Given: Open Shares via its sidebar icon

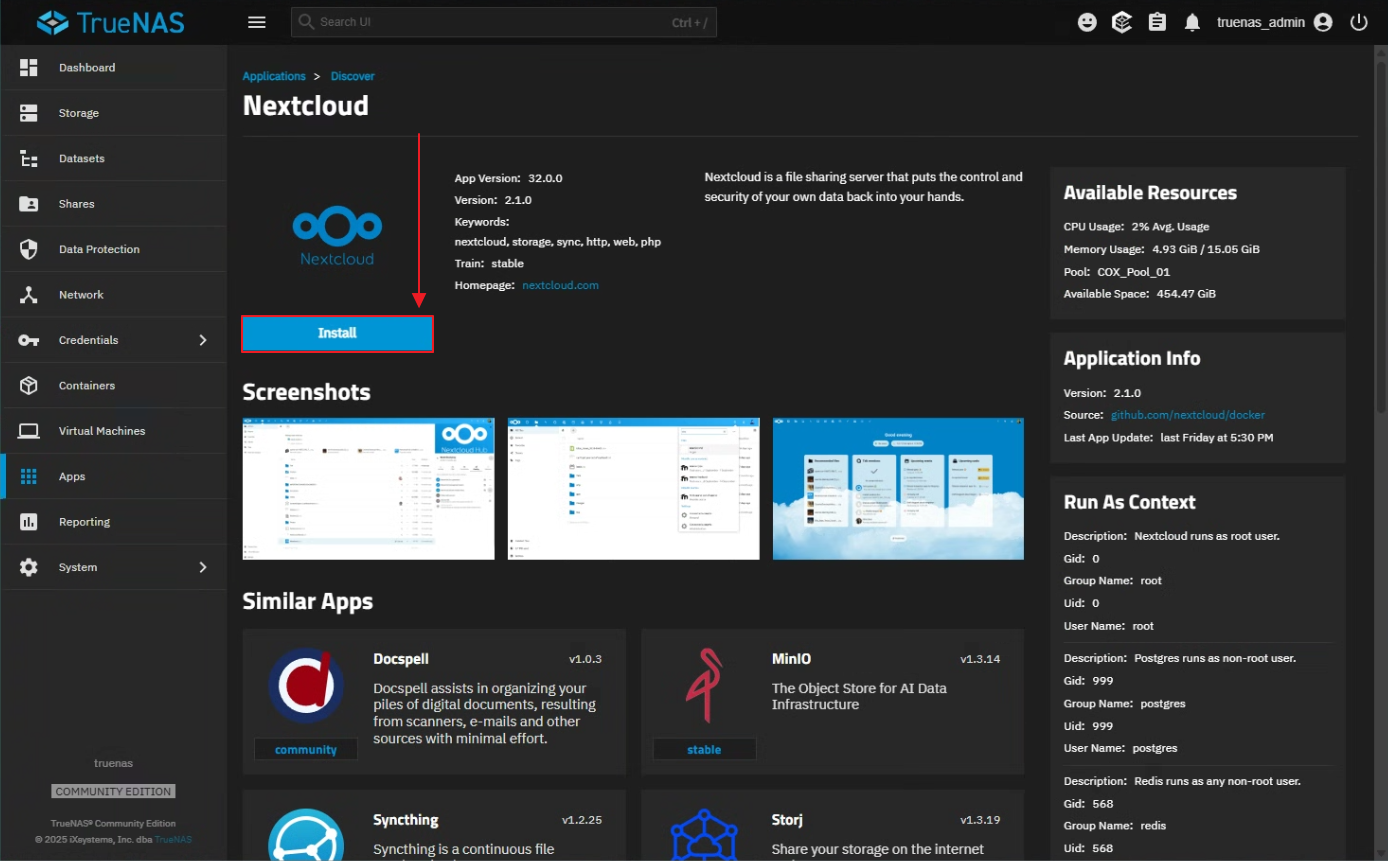Looking at the screenshot, I should (28, 204).
